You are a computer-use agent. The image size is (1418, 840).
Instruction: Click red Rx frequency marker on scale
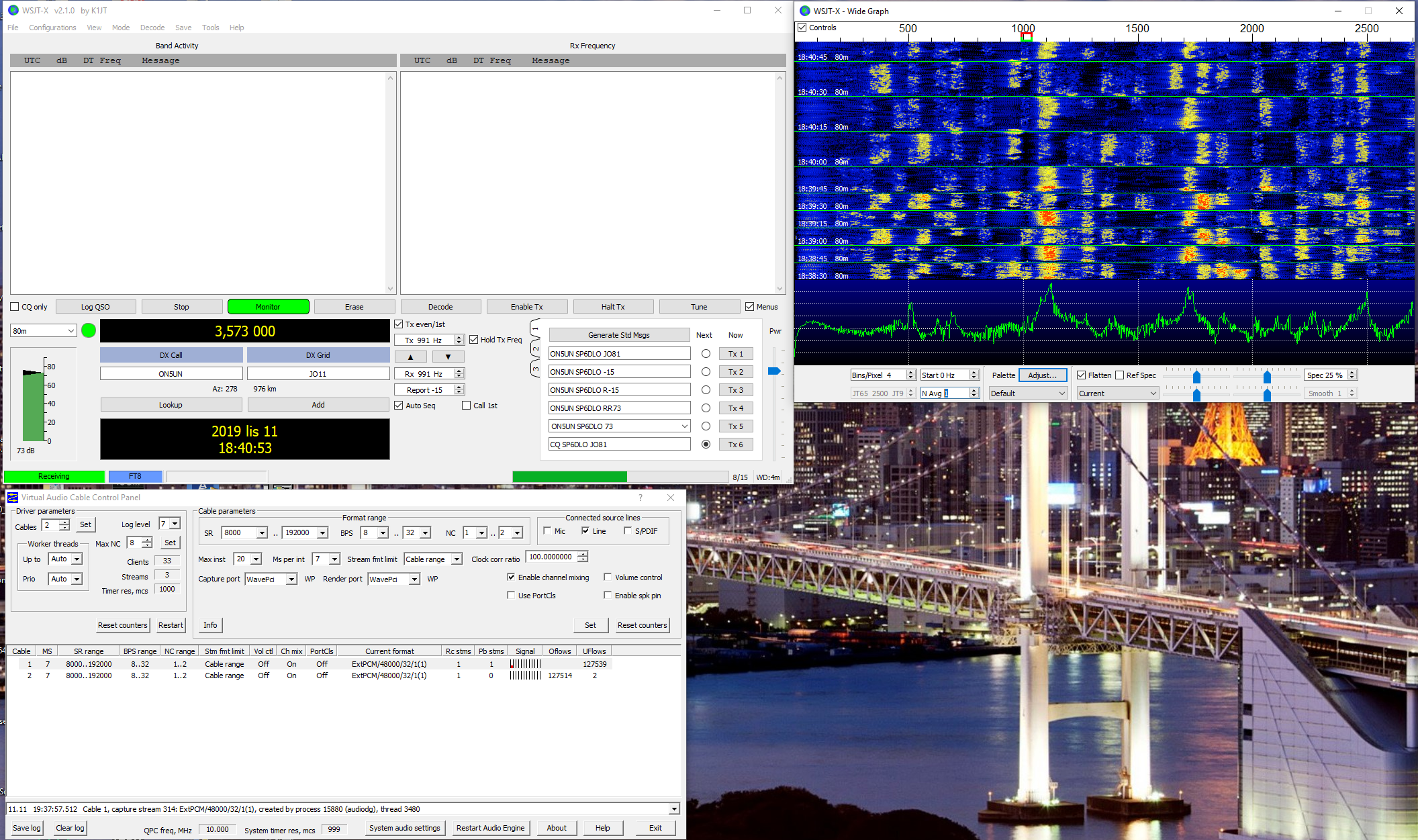[x=1026, y=36]
